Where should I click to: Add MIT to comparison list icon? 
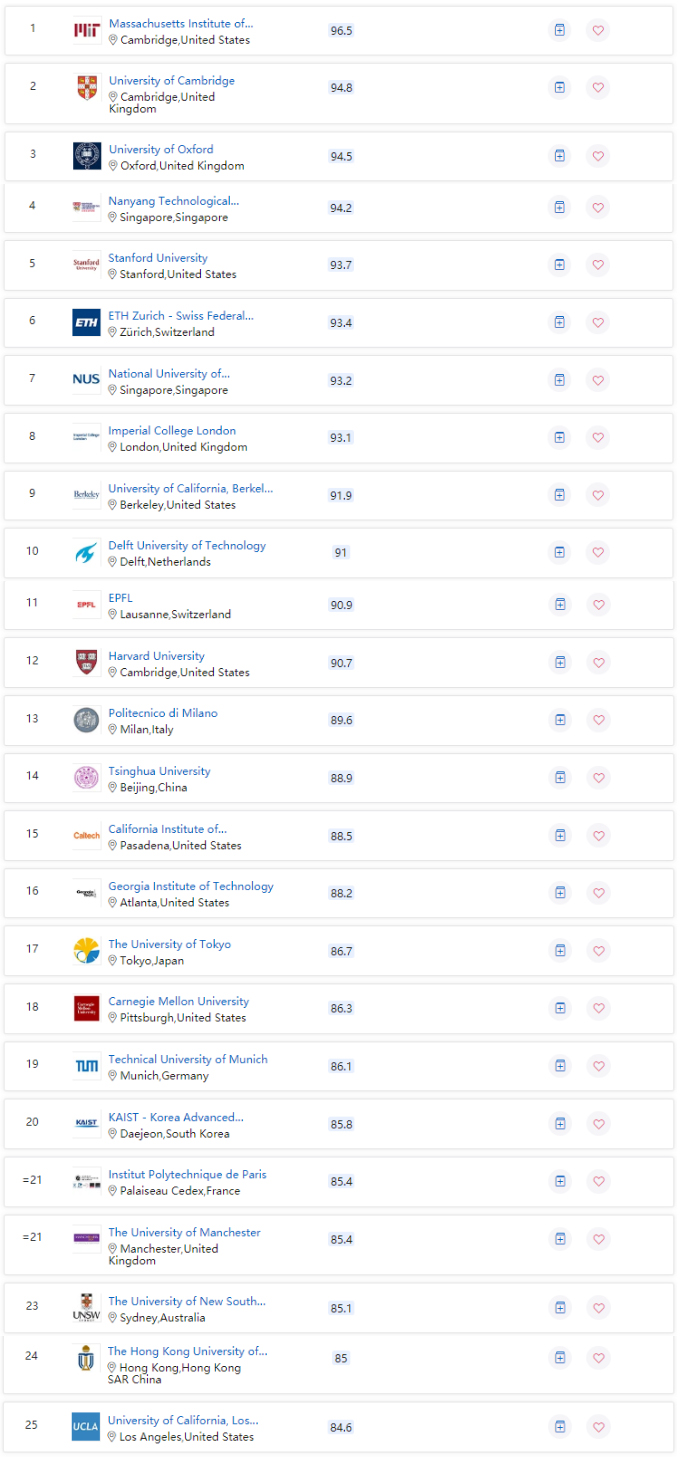click(560, 30)
